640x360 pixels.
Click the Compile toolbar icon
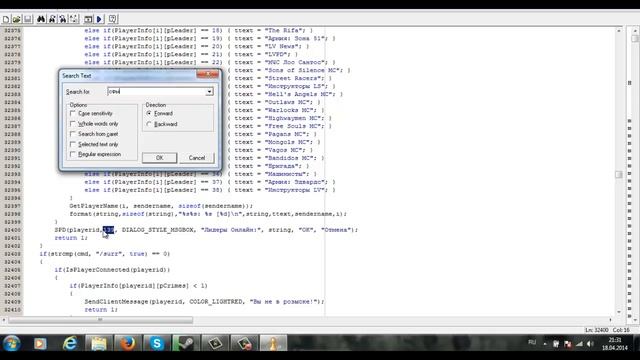(88, 19)
